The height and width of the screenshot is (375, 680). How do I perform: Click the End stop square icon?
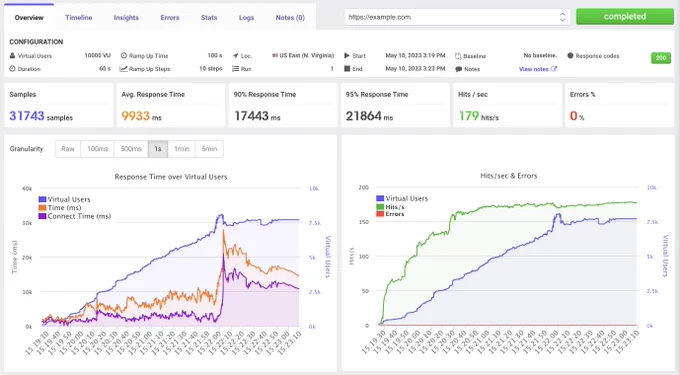pos(347,68)
